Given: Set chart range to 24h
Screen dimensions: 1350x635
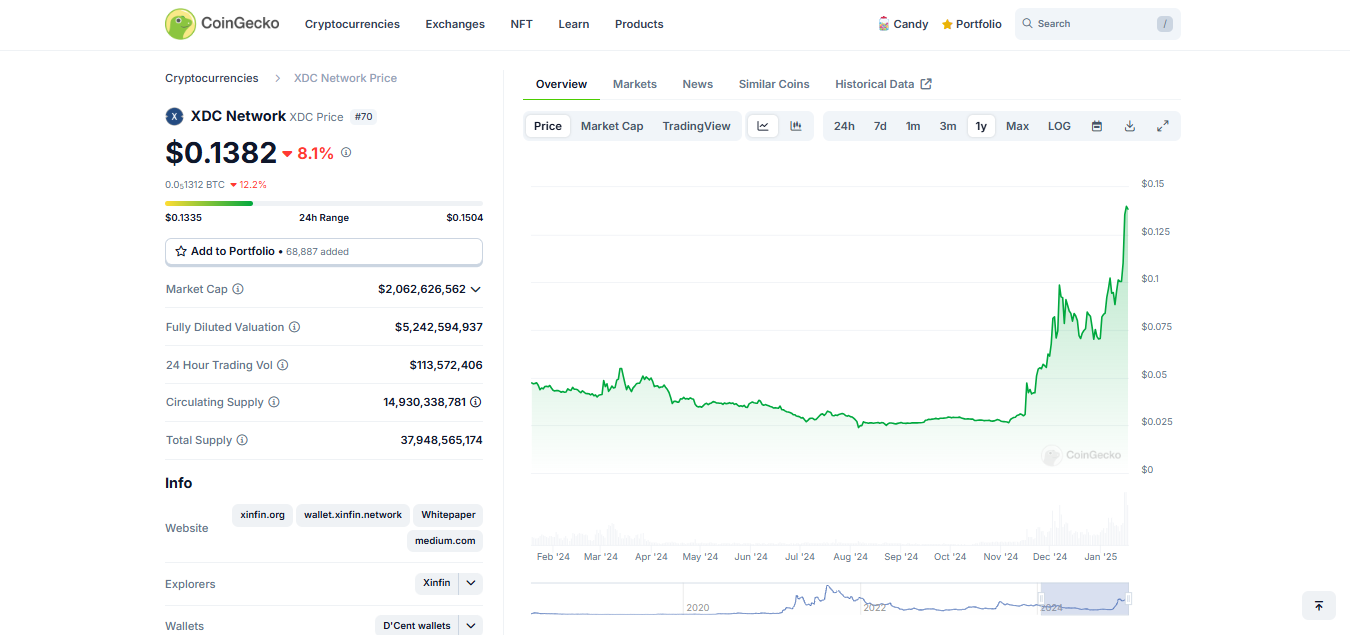Looking at the screenshot, I should pos(844,126).
